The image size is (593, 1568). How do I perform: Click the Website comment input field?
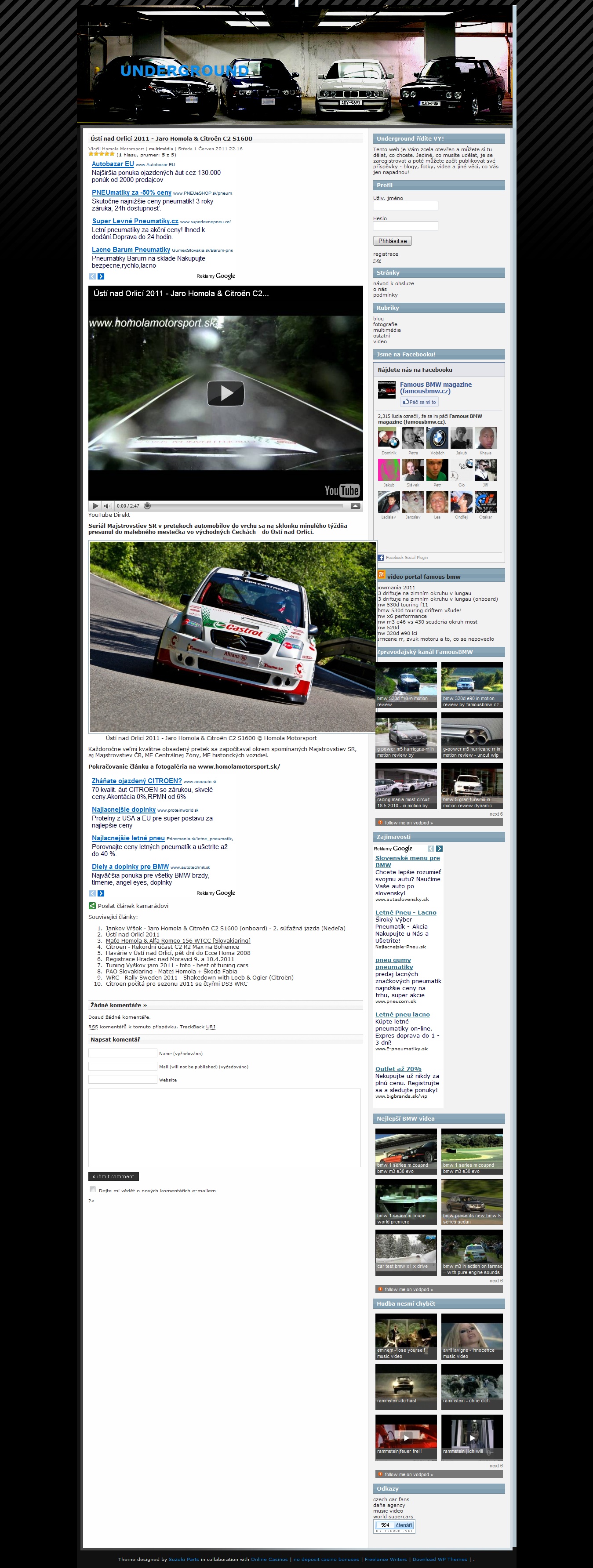tap(122, 1079)
